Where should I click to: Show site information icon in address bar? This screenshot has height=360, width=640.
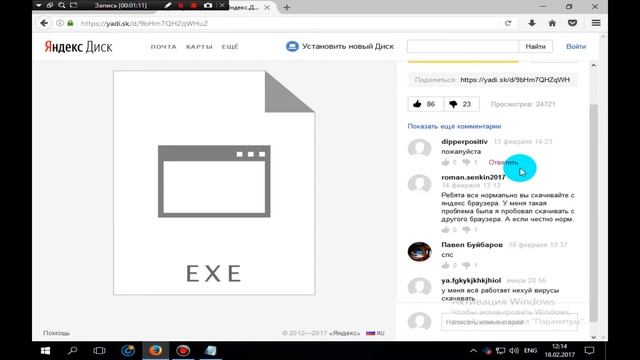[x=60, y=23]
